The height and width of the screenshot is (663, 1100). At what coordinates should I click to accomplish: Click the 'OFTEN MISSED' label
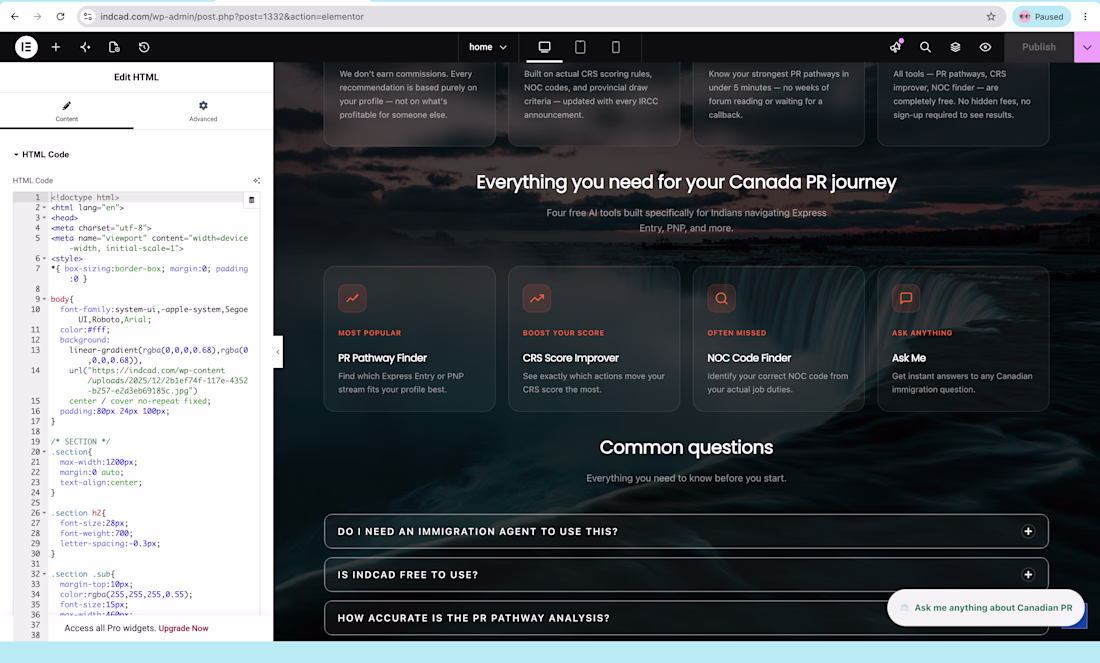[737, 333]
